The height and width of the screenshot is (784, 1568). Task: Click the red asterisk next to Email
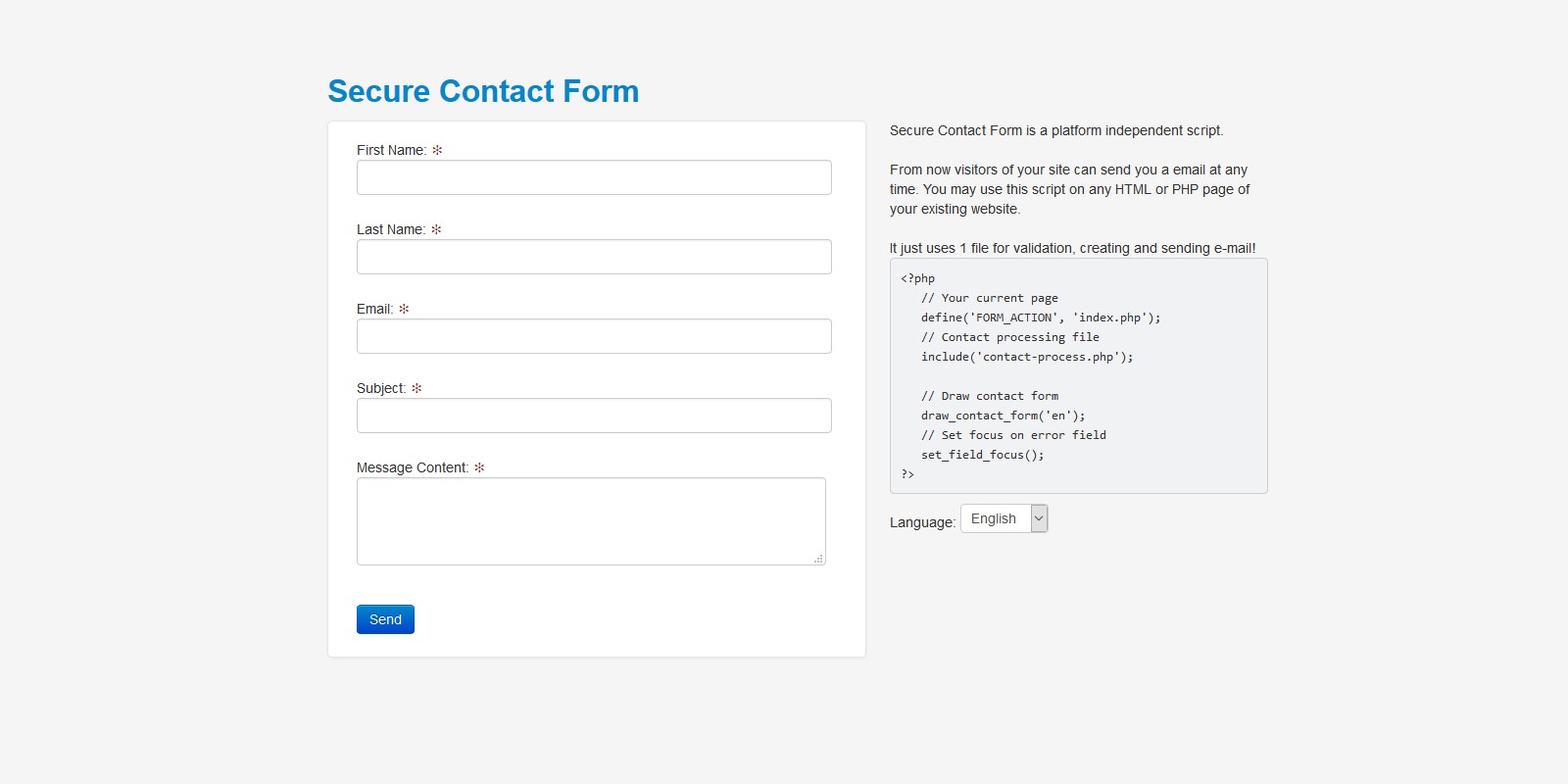coord(404,309)
